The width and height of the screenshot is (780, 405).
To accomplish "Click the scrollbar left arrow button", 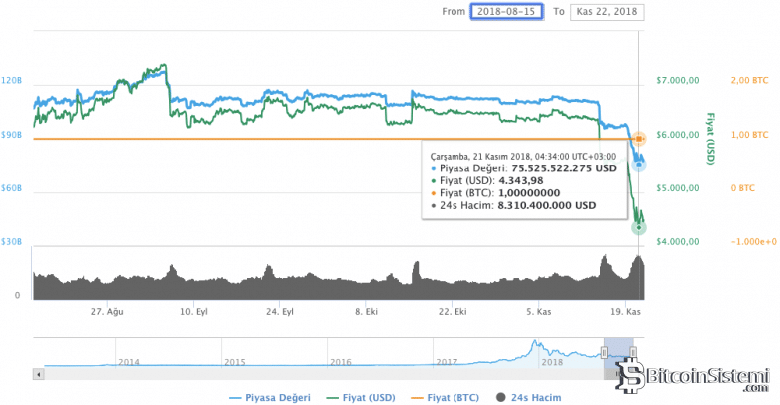I will tap(38, 373).
